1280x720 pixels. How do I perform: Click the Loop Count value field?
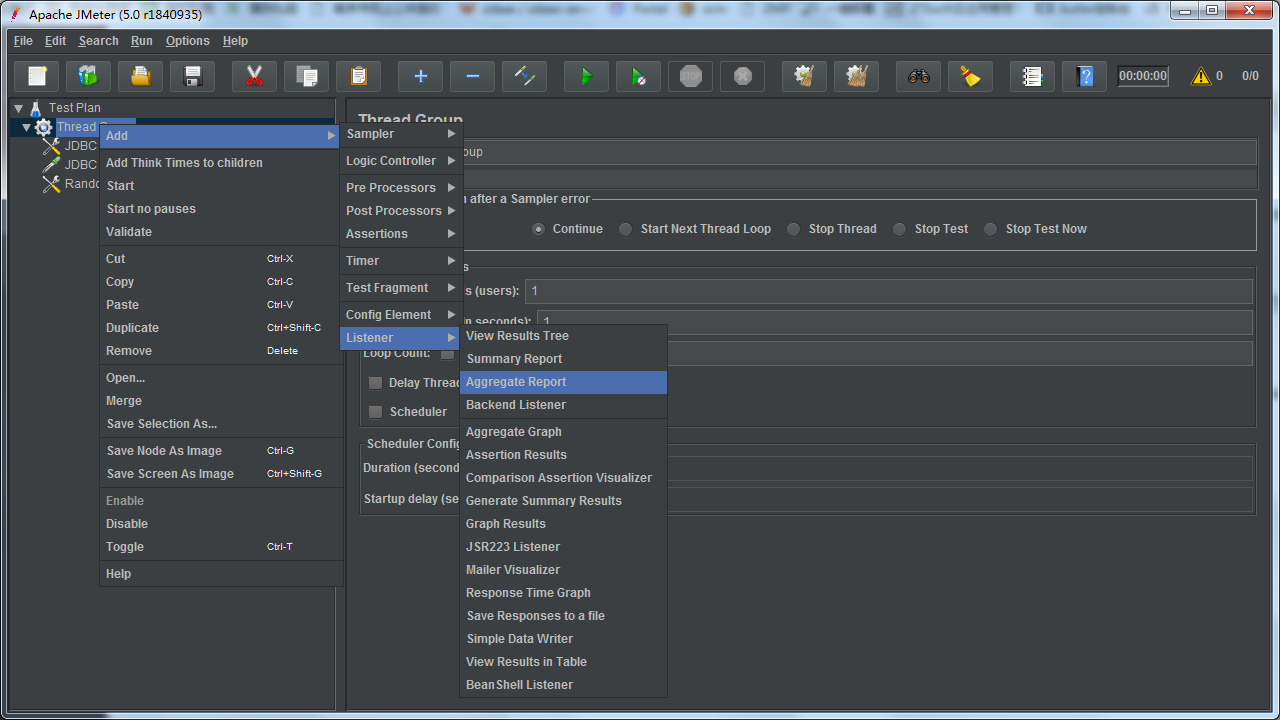click(x=960, y=354)
